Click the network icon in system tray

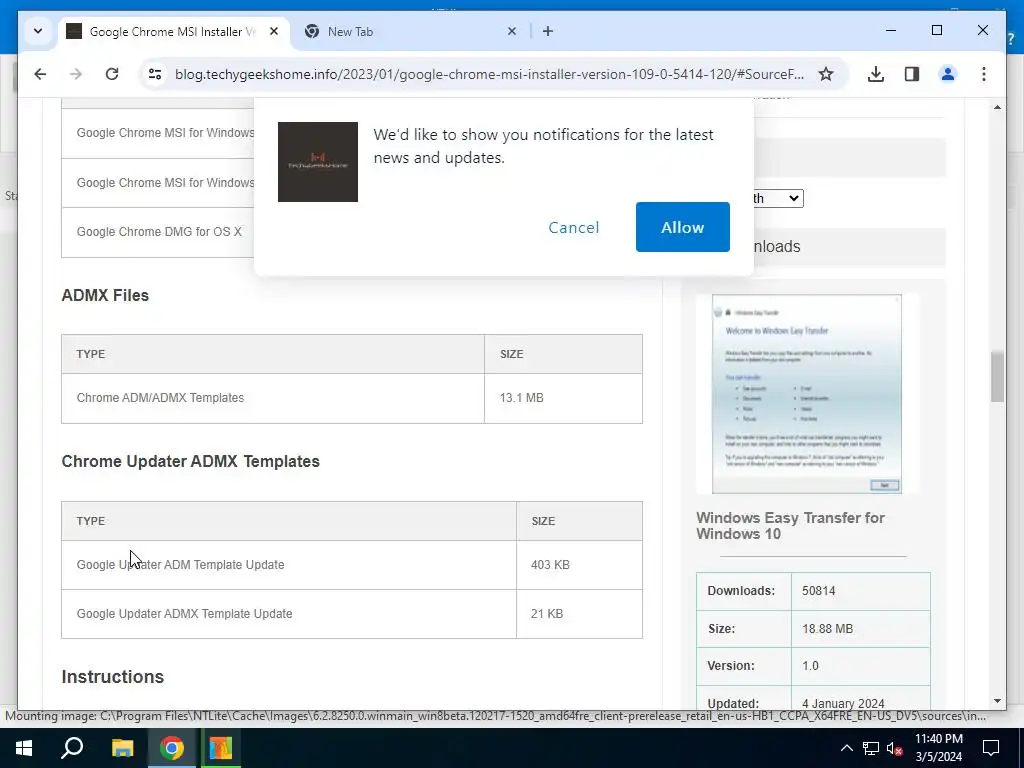(x=871, y=748)
